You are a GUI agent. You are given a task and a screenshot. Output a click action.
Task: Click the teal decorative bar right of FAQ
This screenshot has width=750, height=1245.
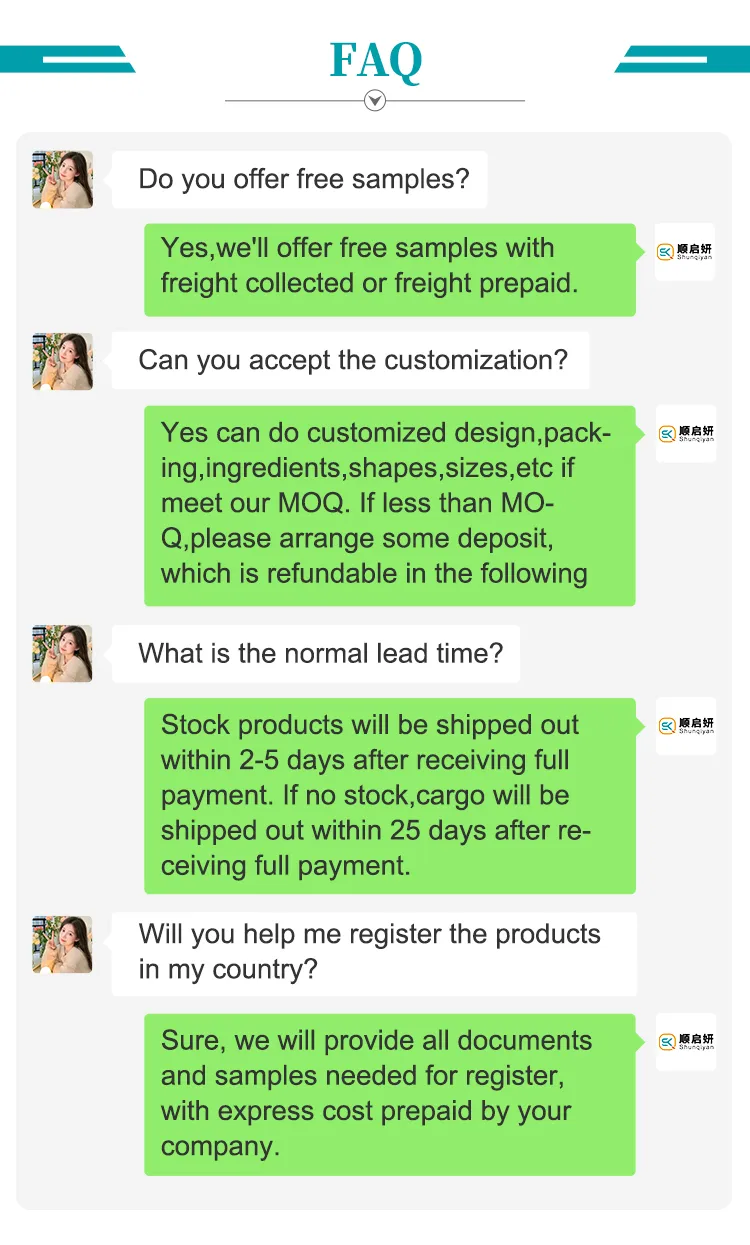[684, 60]
